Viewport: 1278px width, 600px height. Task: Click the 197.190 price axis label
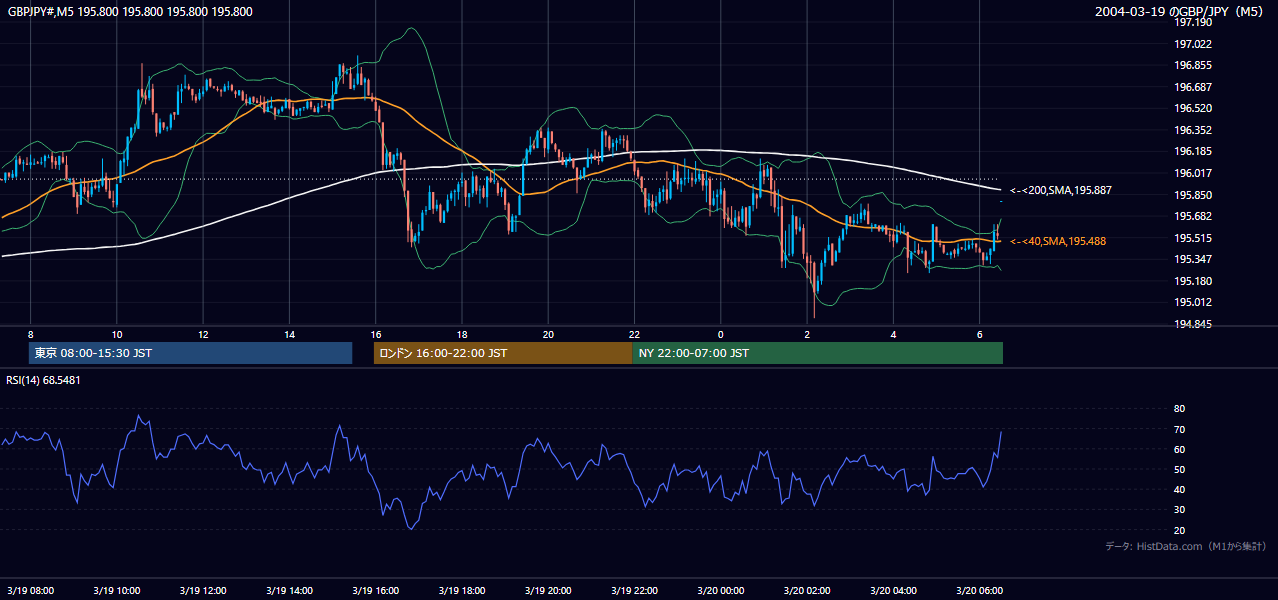(1192, 22)
